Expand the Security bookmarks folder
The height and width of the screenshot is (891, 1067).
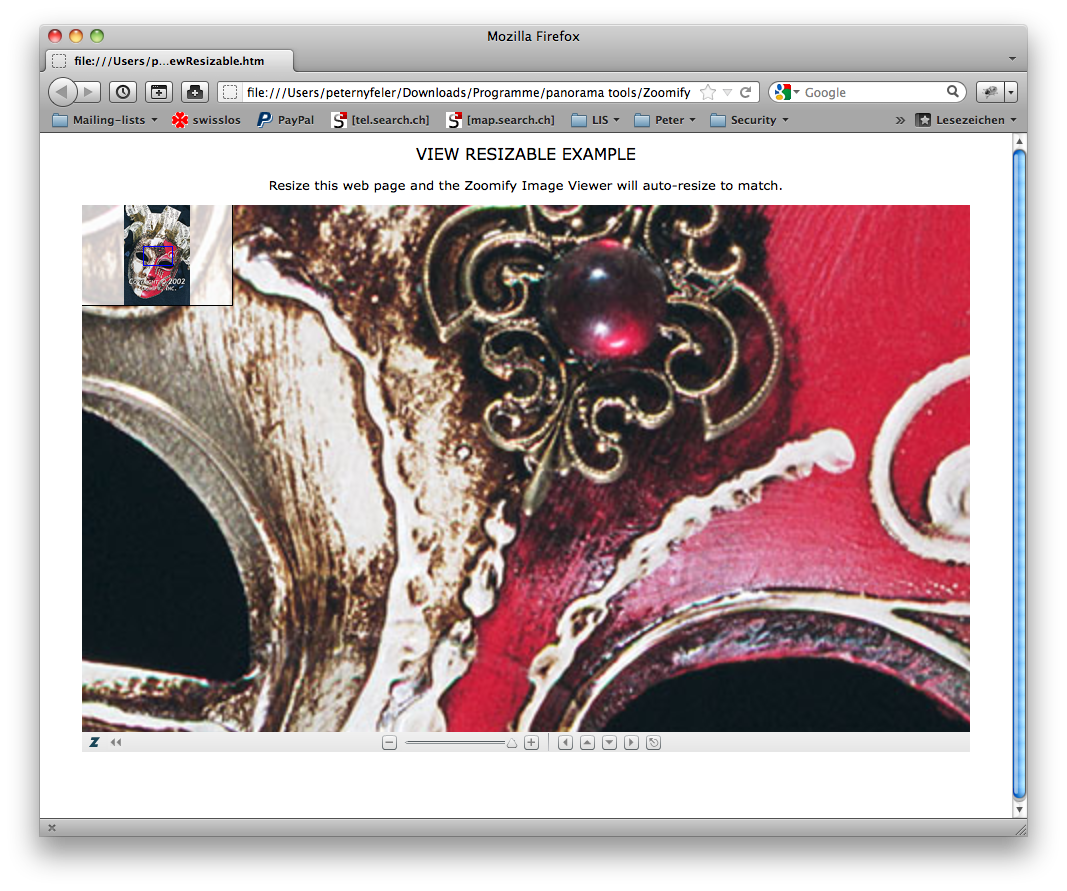tap(749, 120)
